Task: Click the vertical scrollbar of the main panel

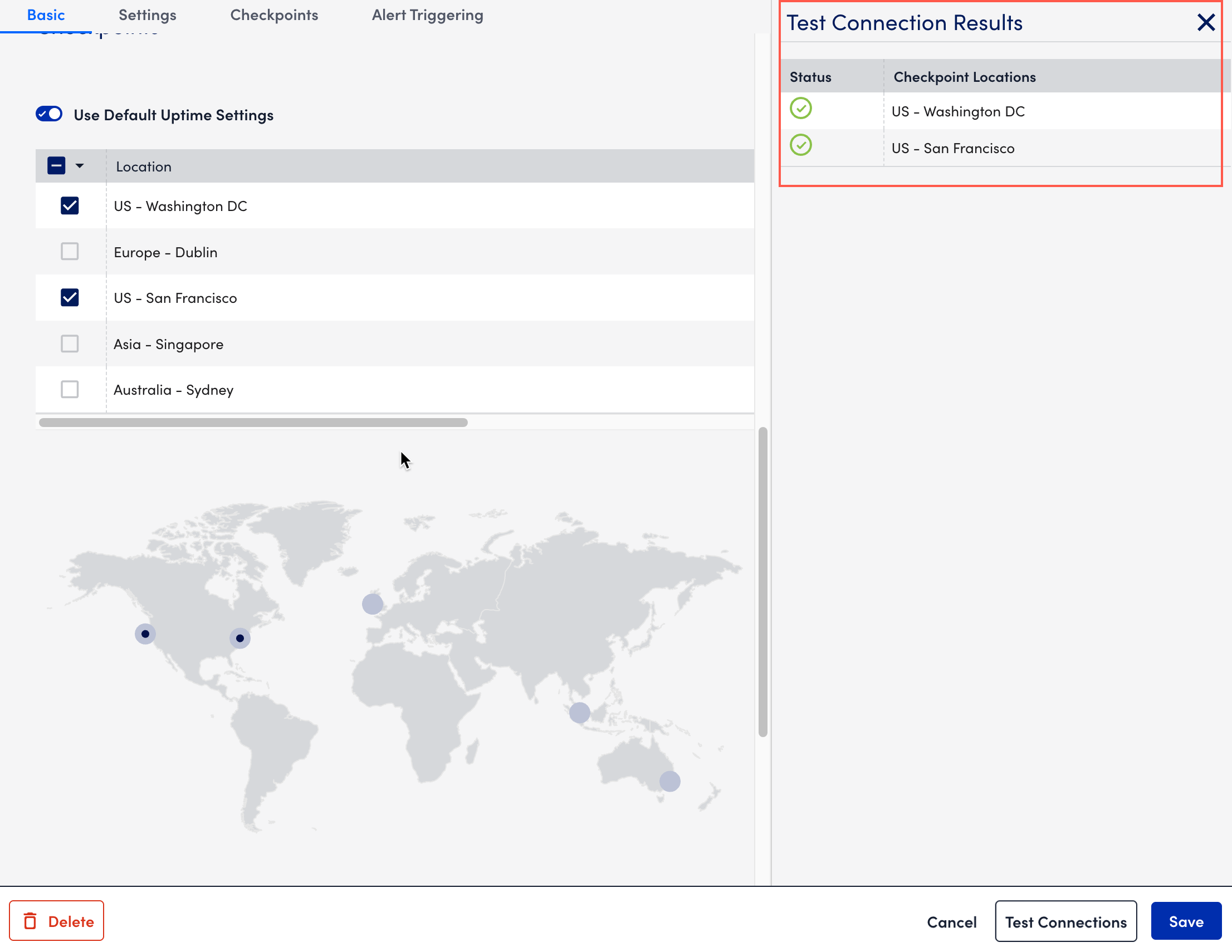Action: 762,582
